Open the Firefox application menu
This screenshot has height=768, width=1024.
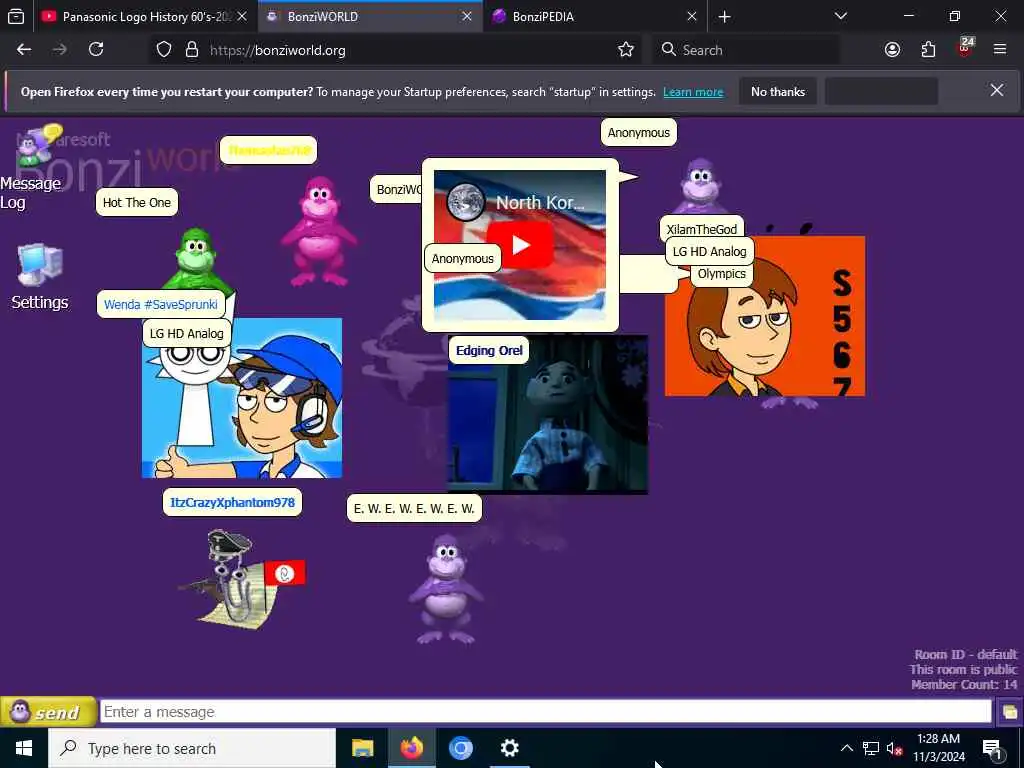(999, 50)
